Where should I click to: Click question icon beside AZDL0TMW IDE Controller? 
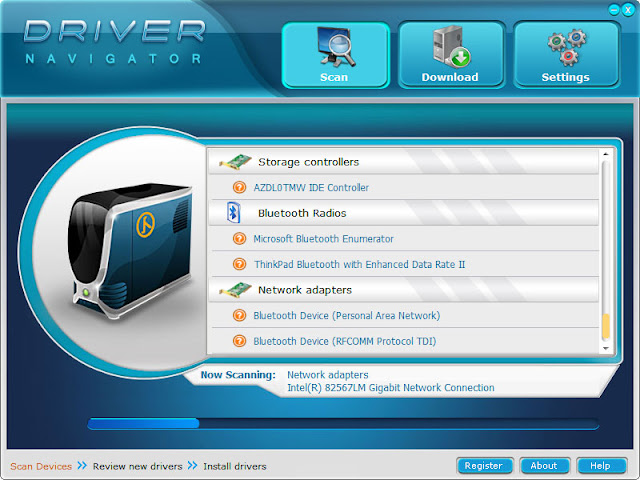(x=240, y=187)
